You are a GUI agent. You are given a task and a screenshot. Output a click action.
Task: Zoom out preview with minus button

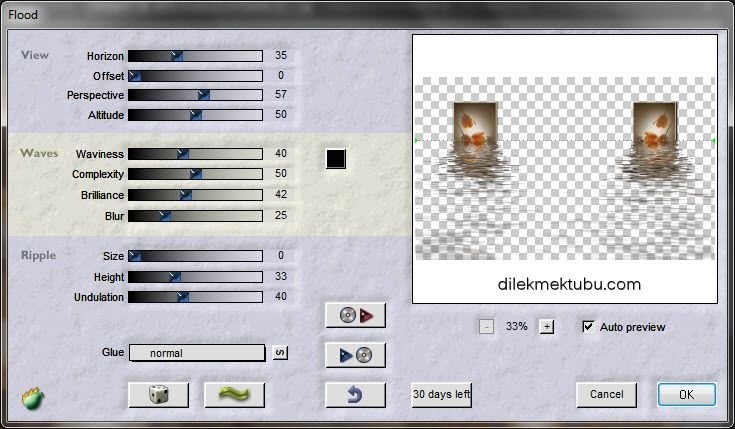coord(486,326)
